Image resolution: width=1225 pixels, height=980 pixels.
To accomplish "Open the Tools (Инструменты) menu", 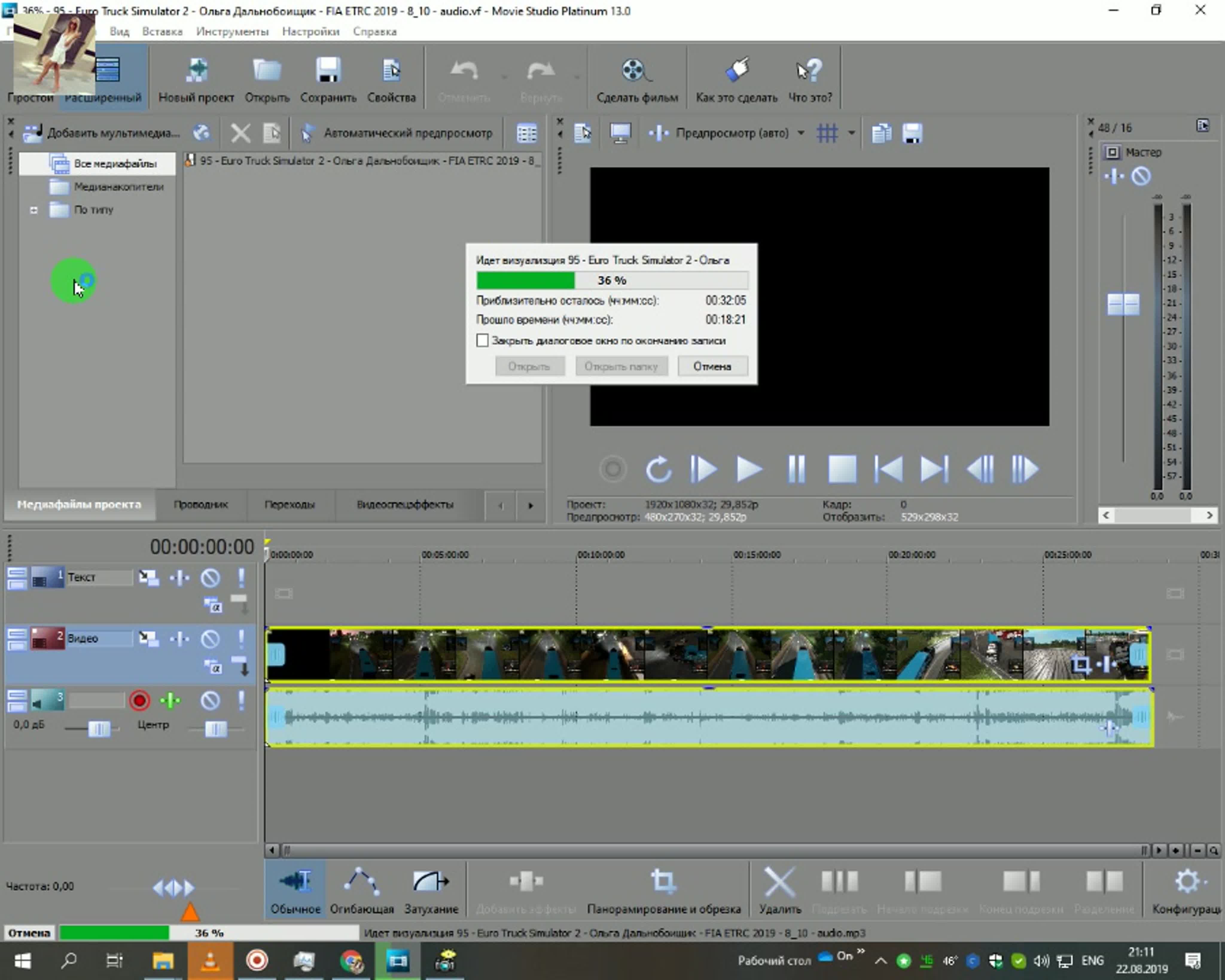I will [232, 32].
